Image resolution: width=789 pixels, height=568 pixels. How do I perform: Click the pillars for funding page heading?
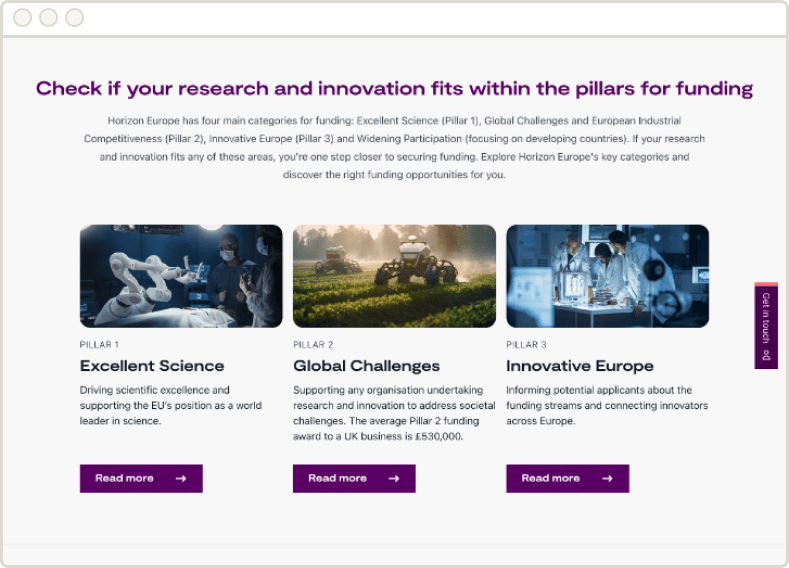point(394,89)
